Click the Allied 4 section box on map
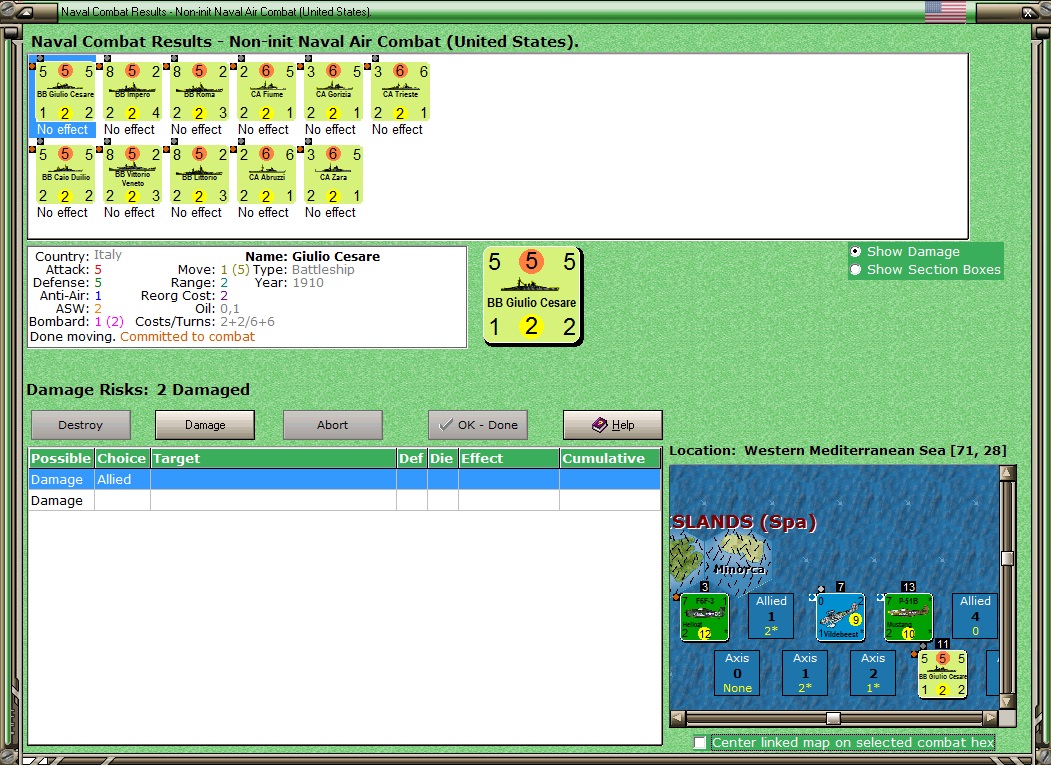The width and height of the screenshot is (1051, 765). [x=975, y=616]
